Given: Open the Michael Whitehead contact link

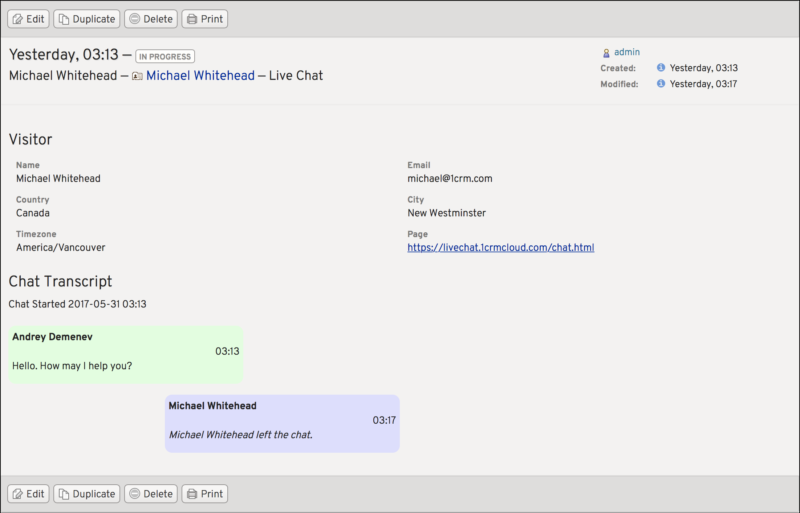Looking at the screenshot, I should pos(198,76).
